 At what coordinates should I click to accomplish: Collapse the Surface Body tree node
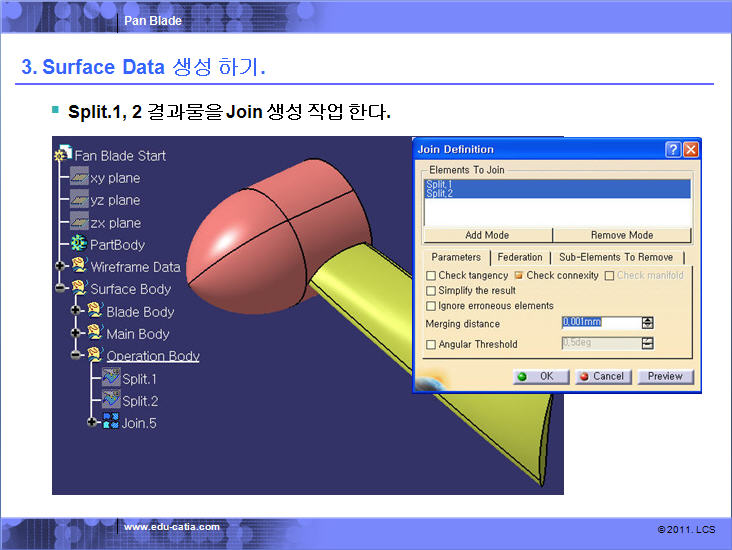61,289
